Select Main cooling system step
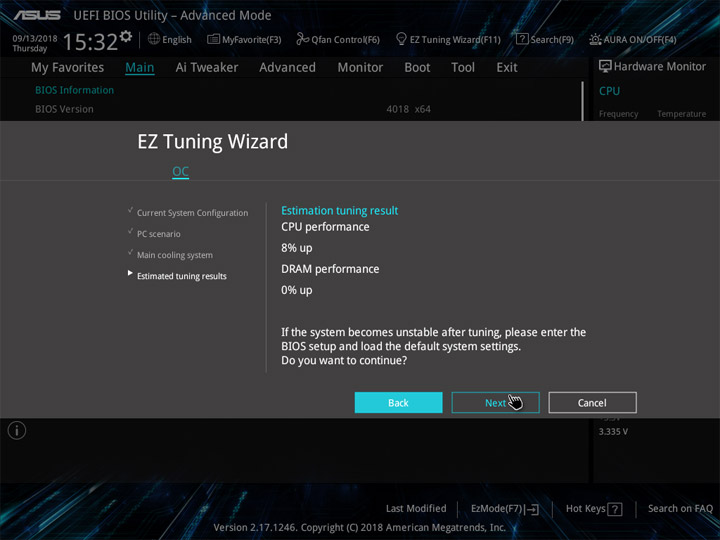Image resolution: width=720 pixels, height=540 pixels. (x=174, y=255)
